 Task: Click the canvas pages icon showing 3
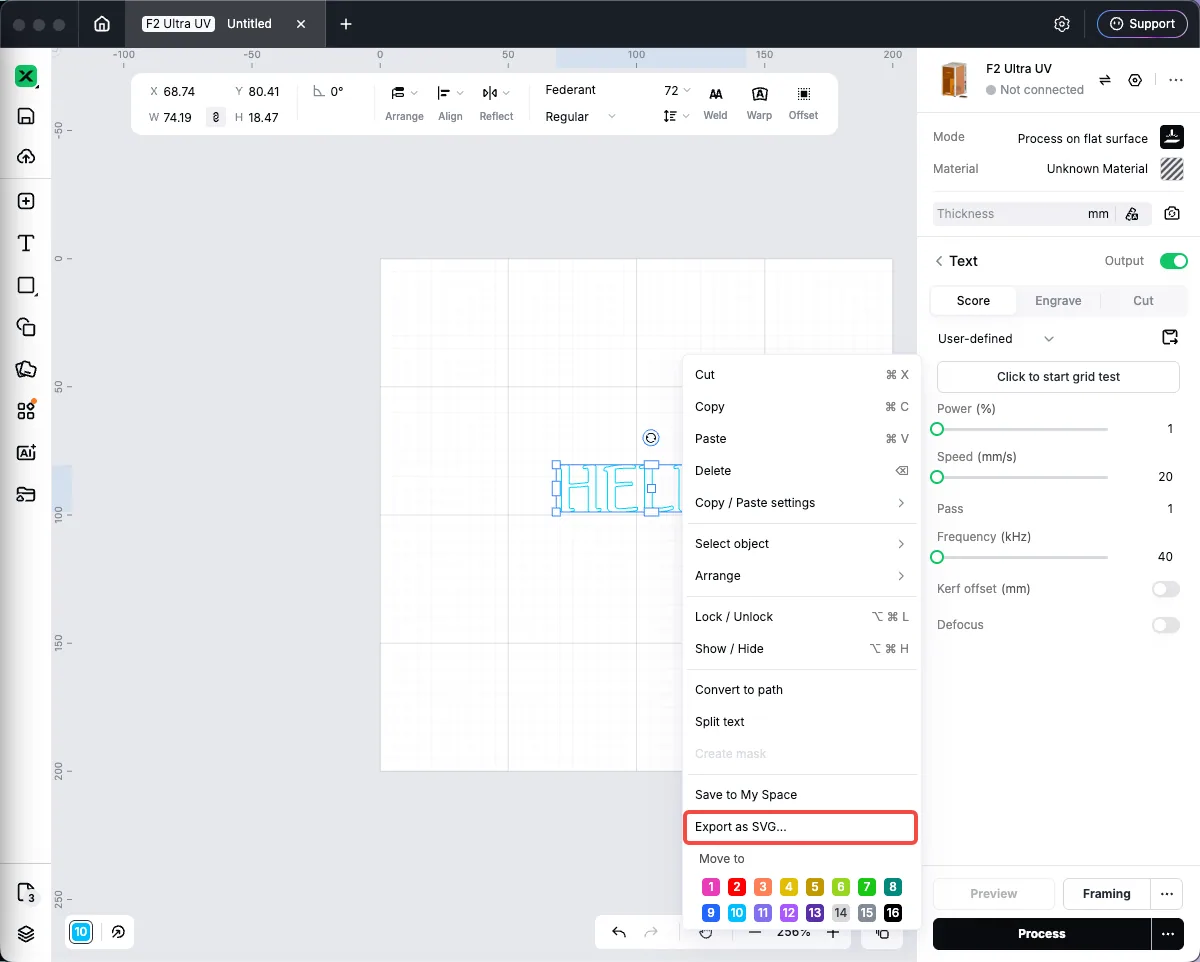pos(26,892)
